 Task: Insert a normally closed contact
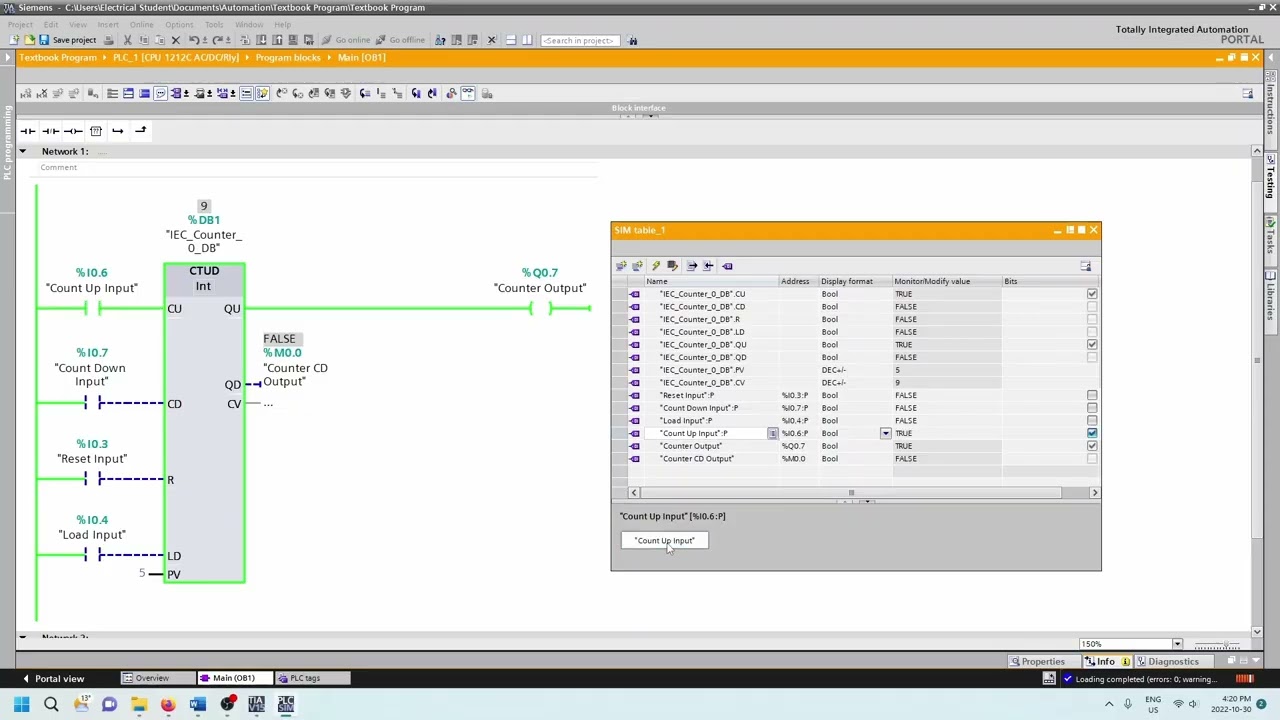[50, 131]
